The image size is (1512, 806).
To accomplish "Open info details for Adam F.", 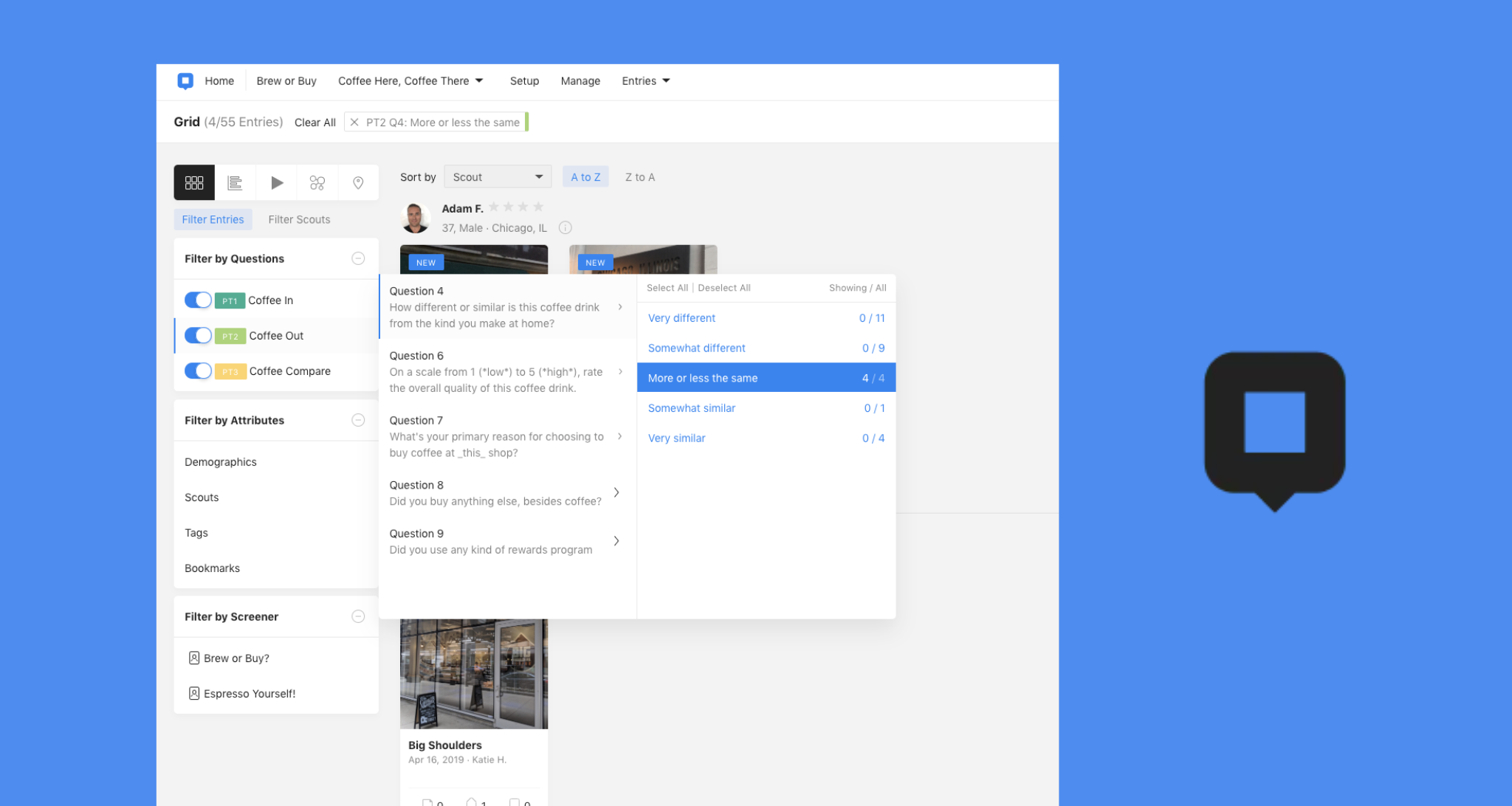I will (x=565, y=227).
